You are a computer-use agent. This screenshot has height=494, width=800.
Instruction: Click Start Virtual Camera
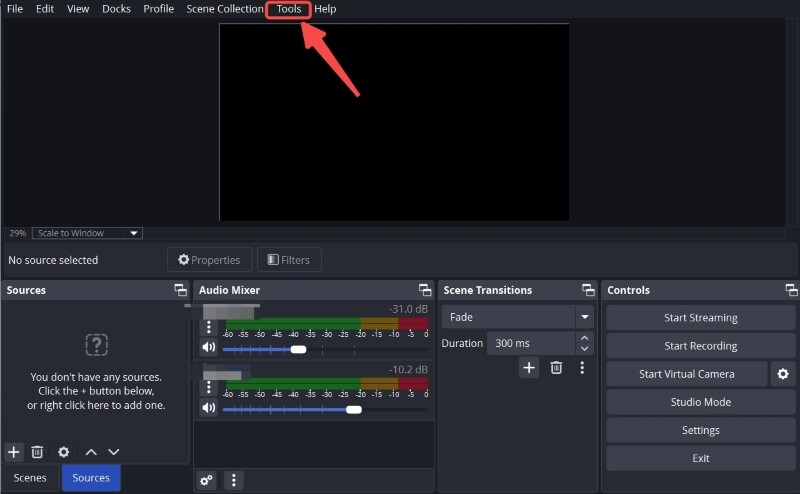(687, 374)
